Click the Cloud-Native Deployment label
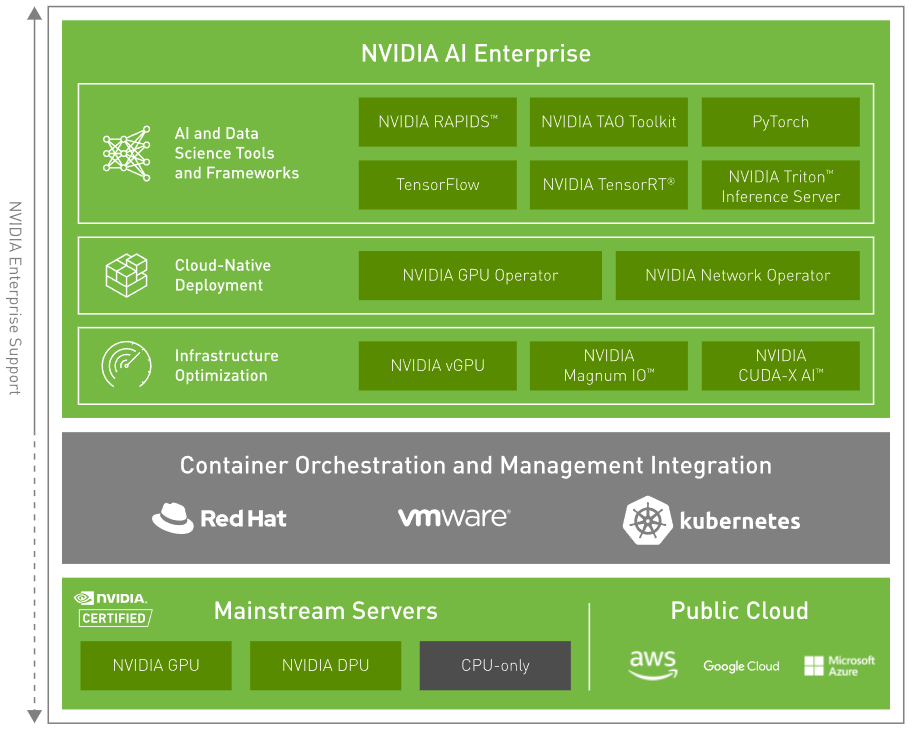This screenshot has height=734, width=915. click(223, 275)
